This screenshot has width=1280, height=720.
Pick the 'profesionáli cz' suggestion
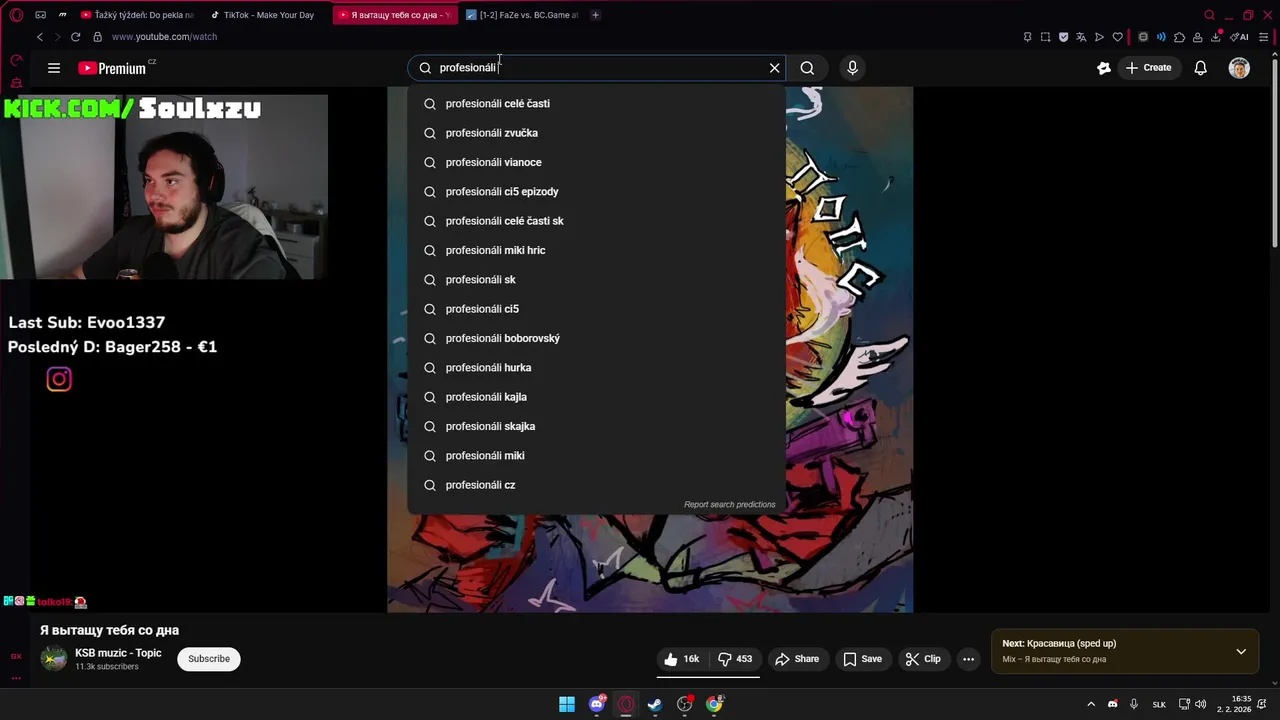pyautogui.click(x=596, y=485)
